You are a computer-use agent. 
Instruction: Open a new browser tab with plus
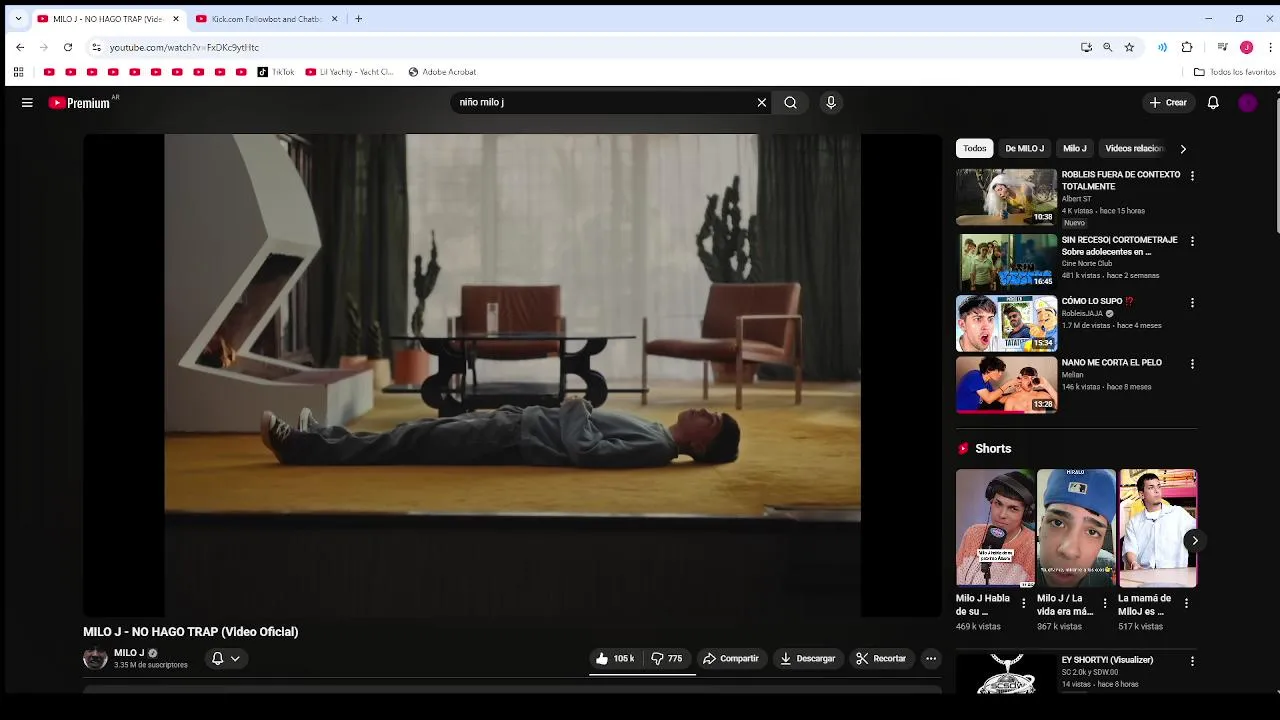point(358,18)
